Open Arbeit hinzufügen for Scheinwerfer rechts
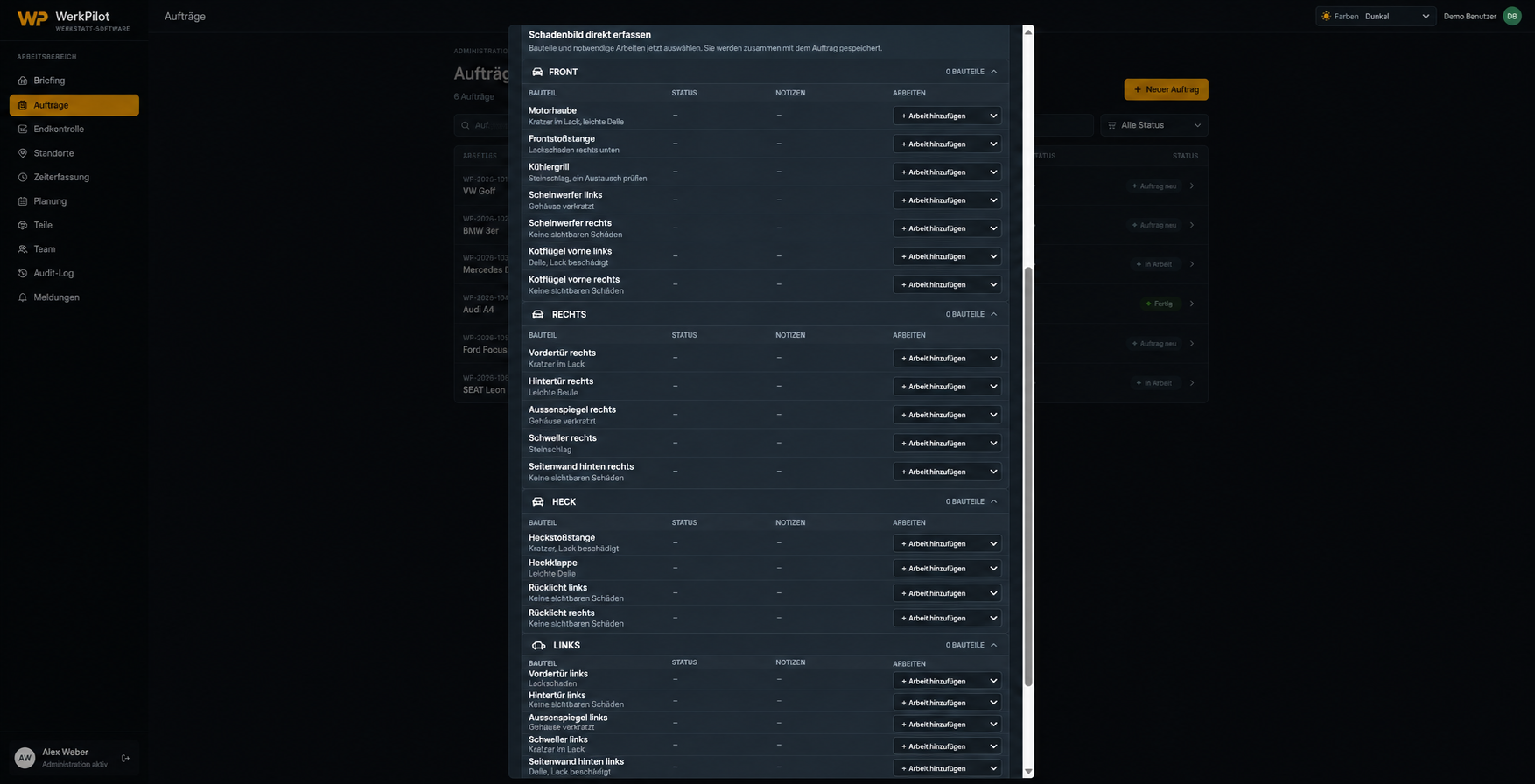Viewport: 1535px width, 784px height. [947, 228]
